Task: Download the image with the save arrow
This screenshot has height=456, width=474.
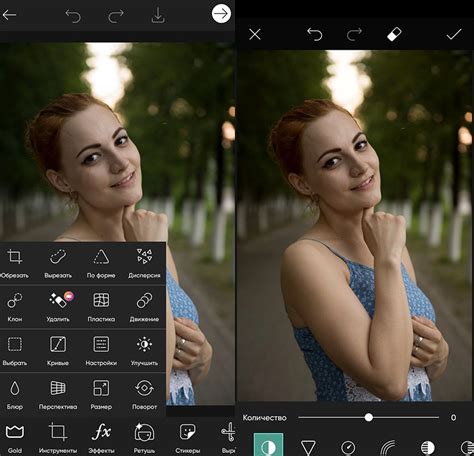Action: [158, 15]
